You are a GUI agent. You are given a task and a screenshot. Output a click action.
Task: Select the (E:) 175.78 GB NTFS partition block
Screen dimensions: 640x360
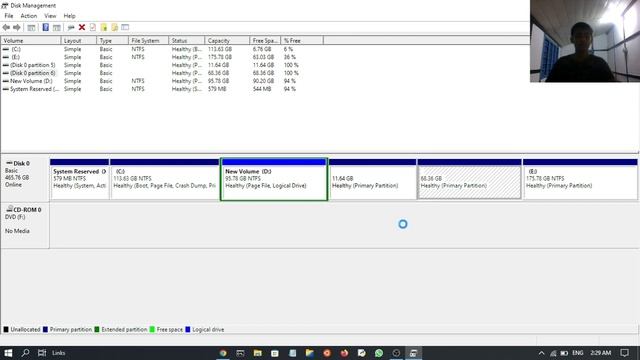(580, 179)
